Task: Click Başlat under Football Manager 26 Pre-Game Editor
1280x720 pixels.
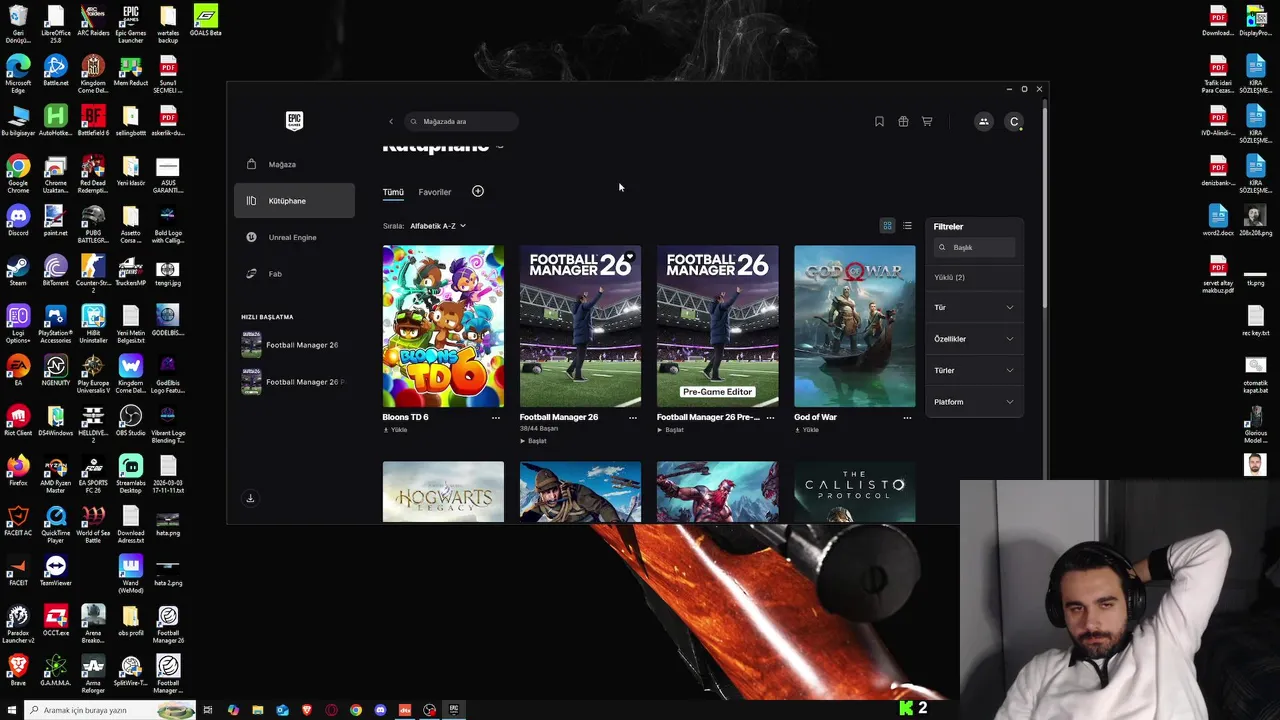Action: pyautogui.click(x=670, y=430)
